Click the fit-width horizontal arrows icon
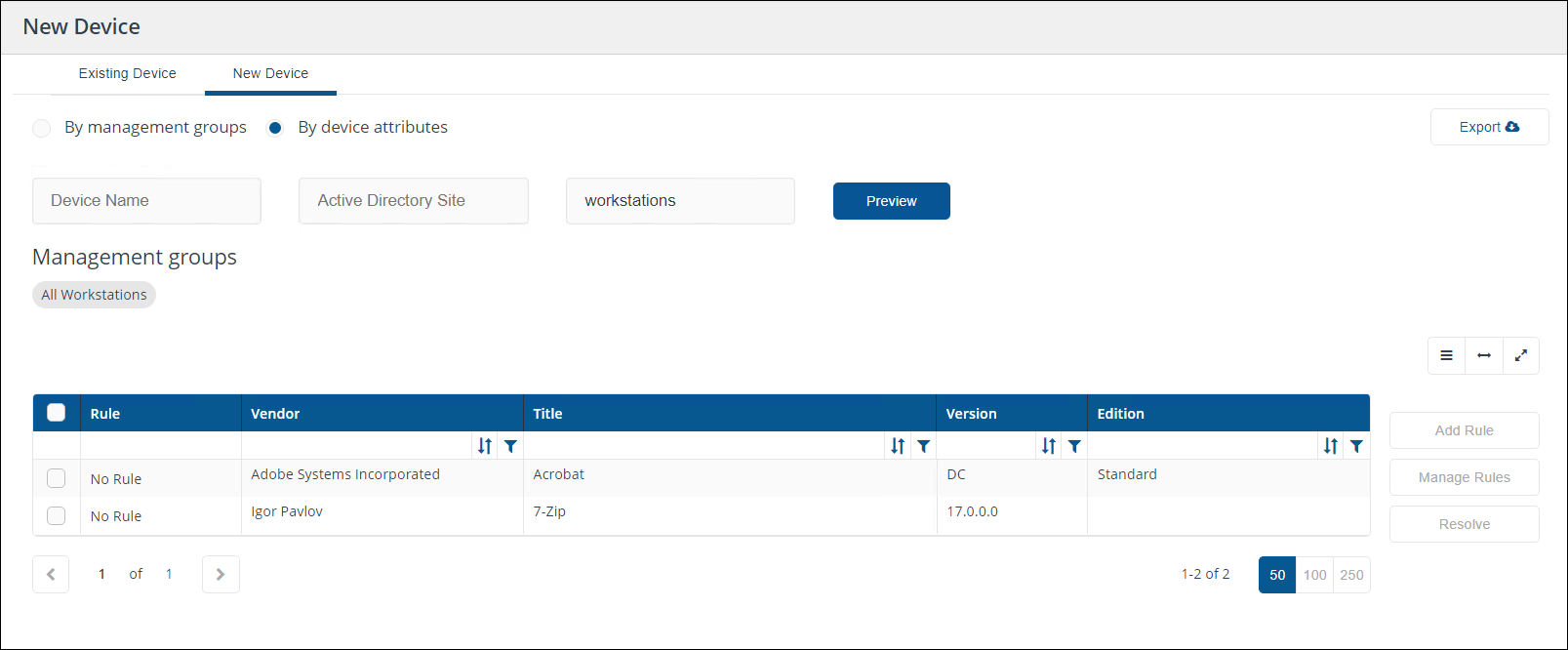The width and height of the screenshot is (1568, 650). click(1483, 355)
